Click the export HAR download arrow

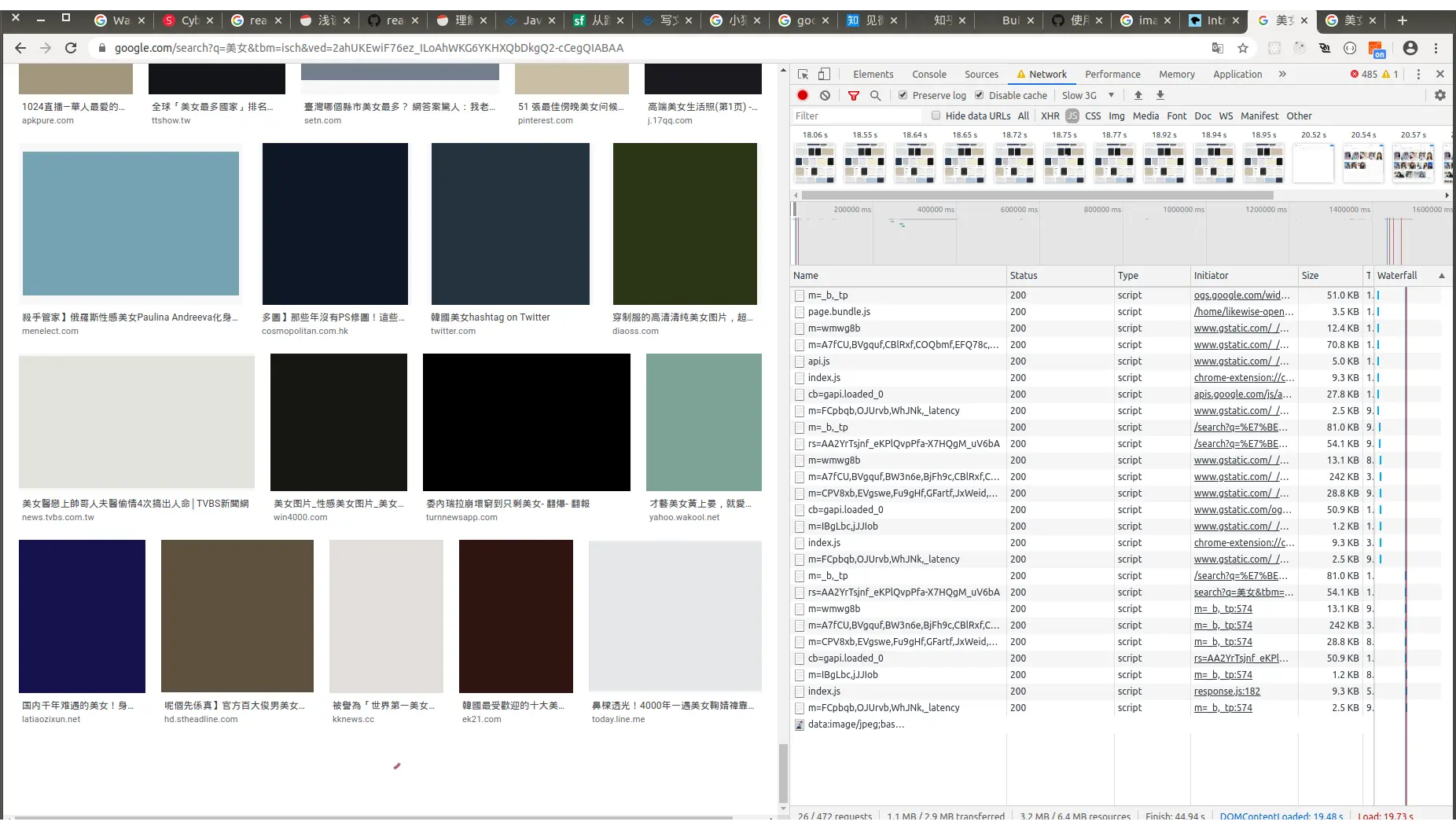pyautogui.click(x=1160, y=95)
